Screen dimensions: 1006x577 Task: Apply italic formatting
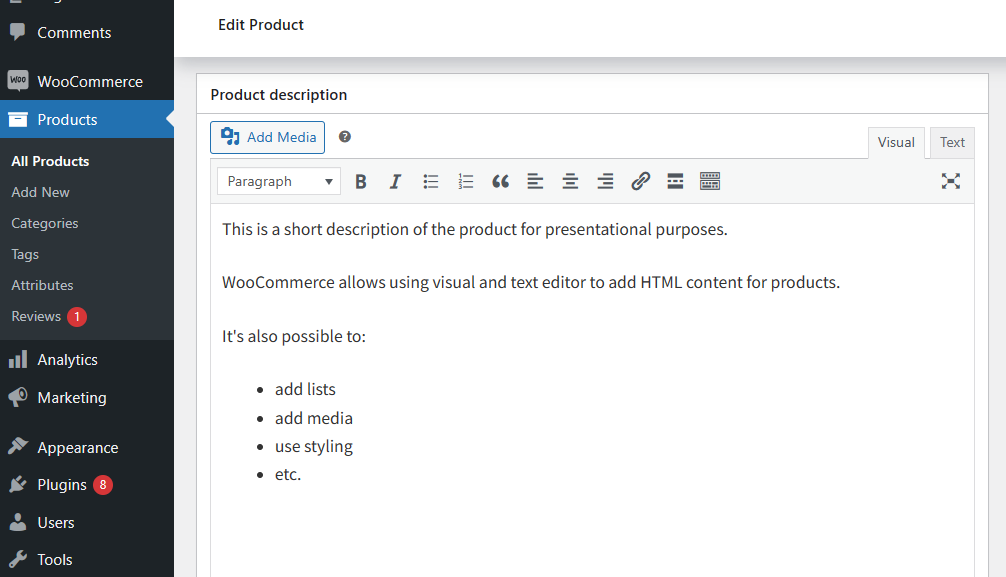pos(395,182)
